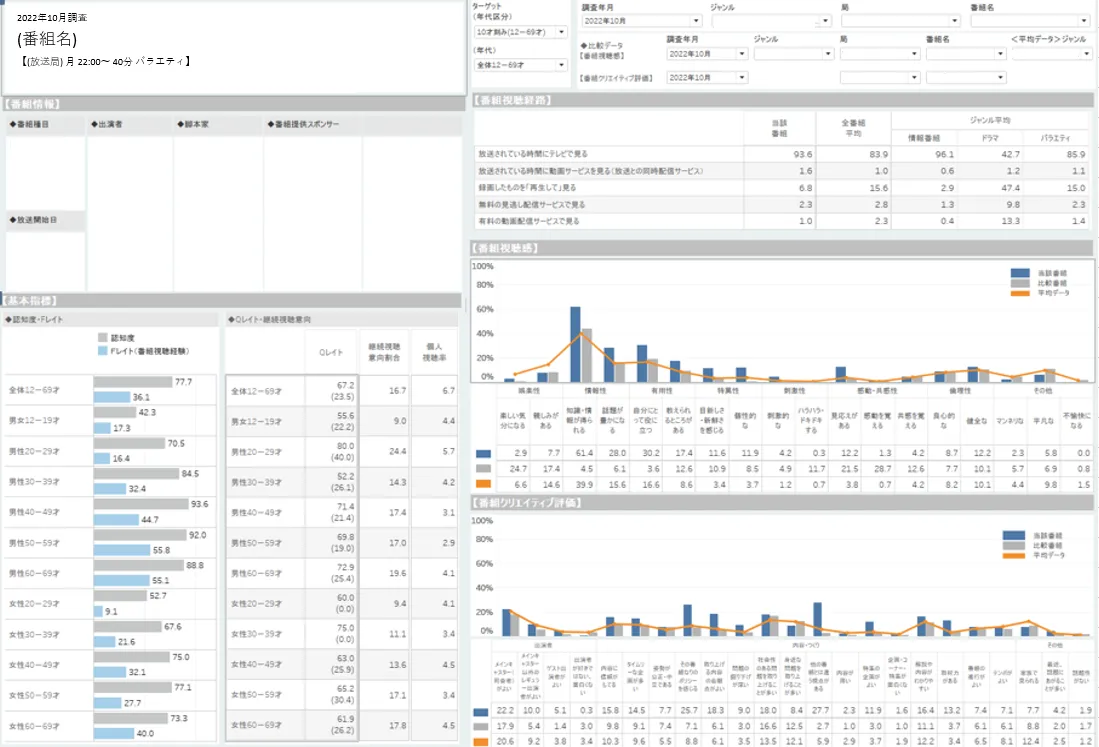Viewport: 1099px width, 747px height.
Task: Click the ドラマ genre column header
Action: coord(990,138)
